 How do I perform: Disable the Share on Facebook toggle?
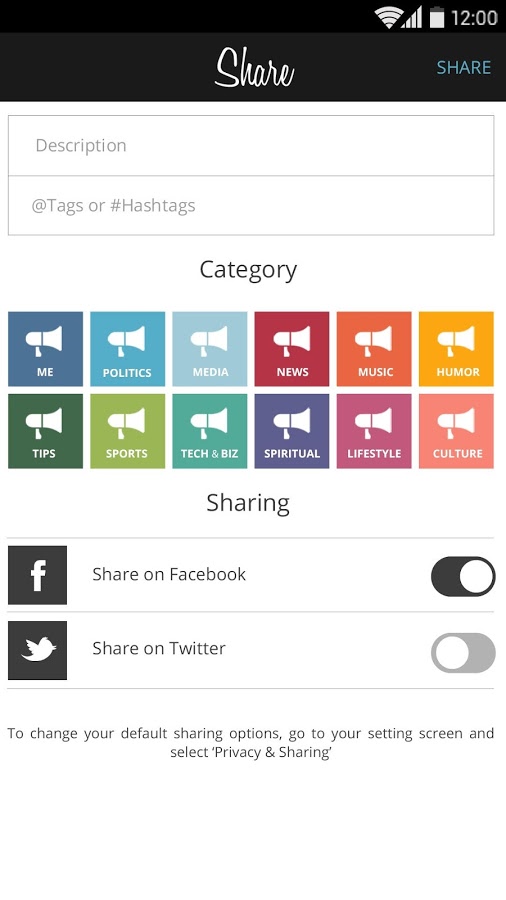pos(463,576)
